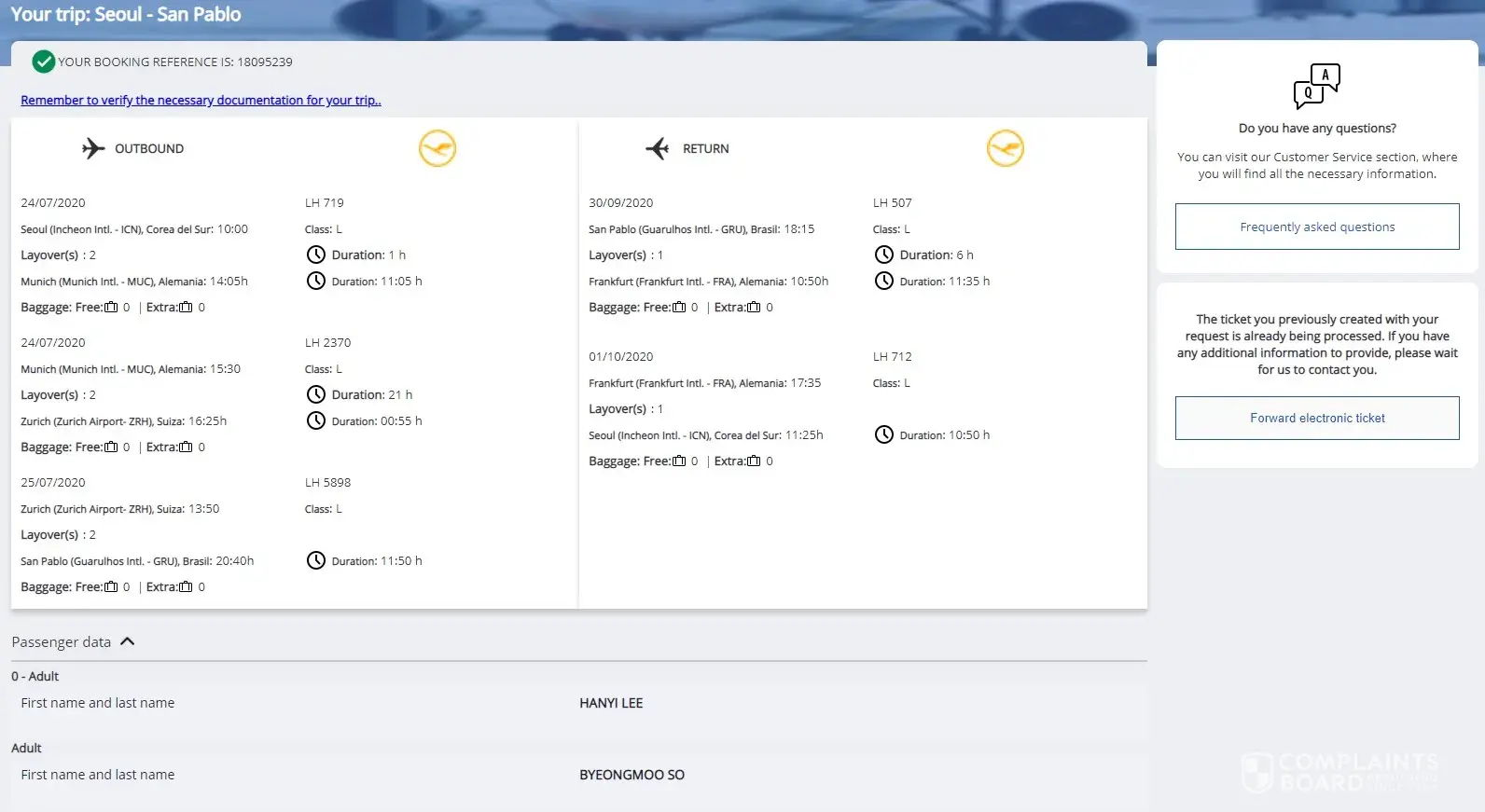The width and height of the screenshot is (1485, 812).
Task: Click flight number LH 2370
Action: 327,343
